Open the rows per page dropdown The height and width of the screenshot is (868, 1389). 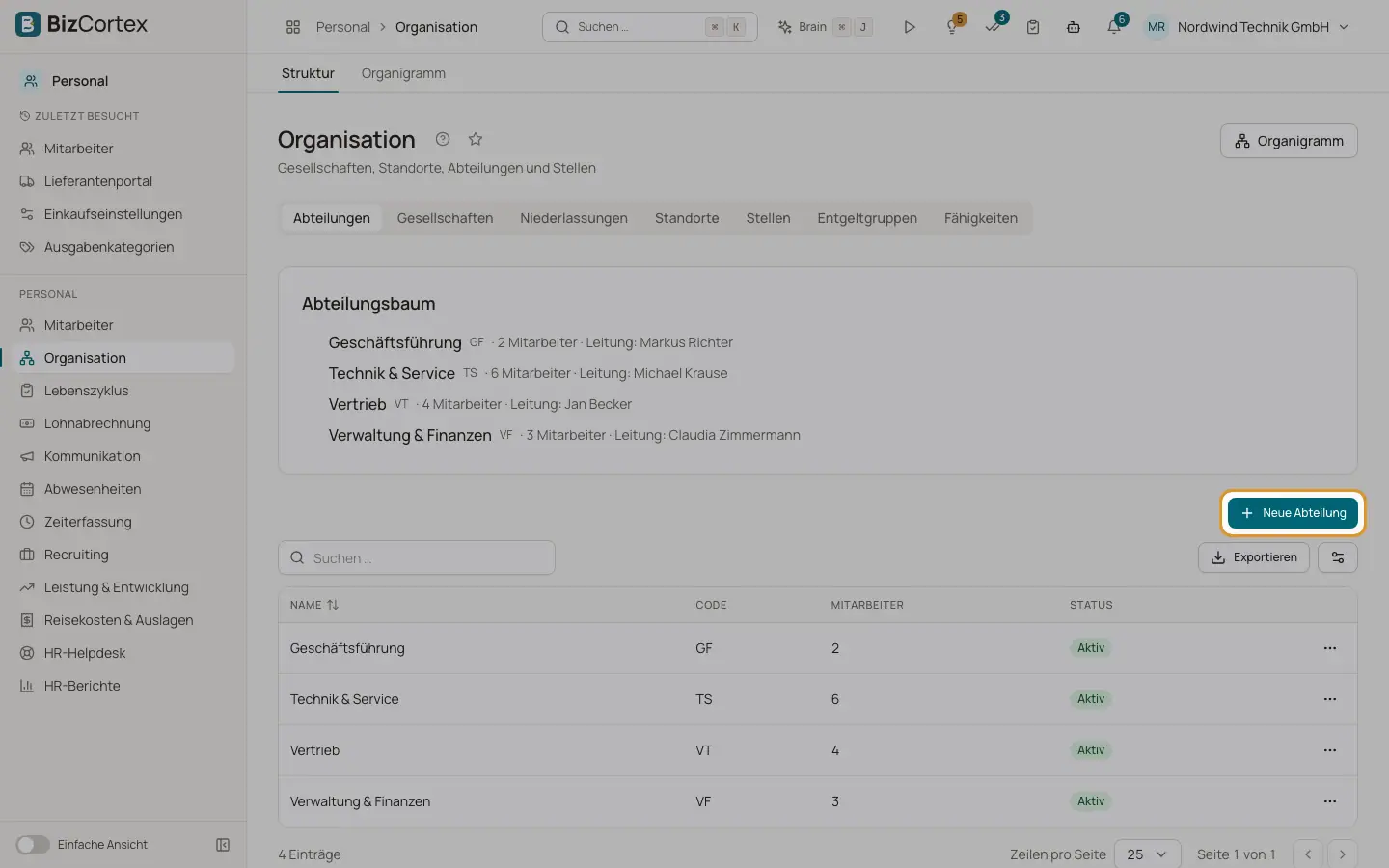pos(1147,854)
